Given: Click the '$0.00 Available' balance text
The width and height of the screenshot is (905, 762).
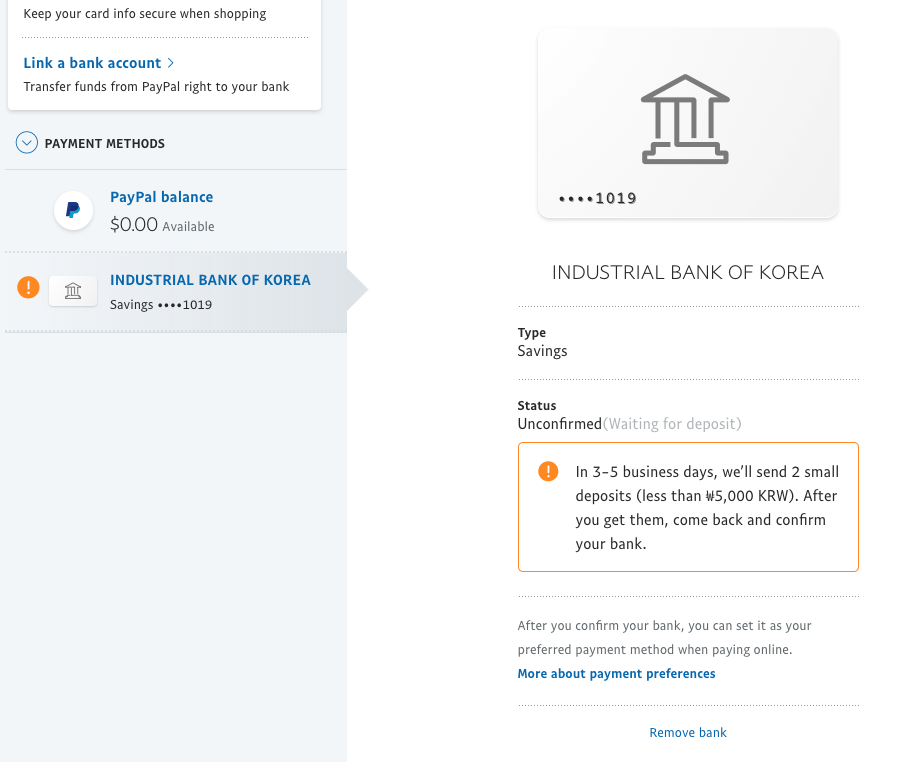Looking at the screenshot, I should click(x=162, y=225).
